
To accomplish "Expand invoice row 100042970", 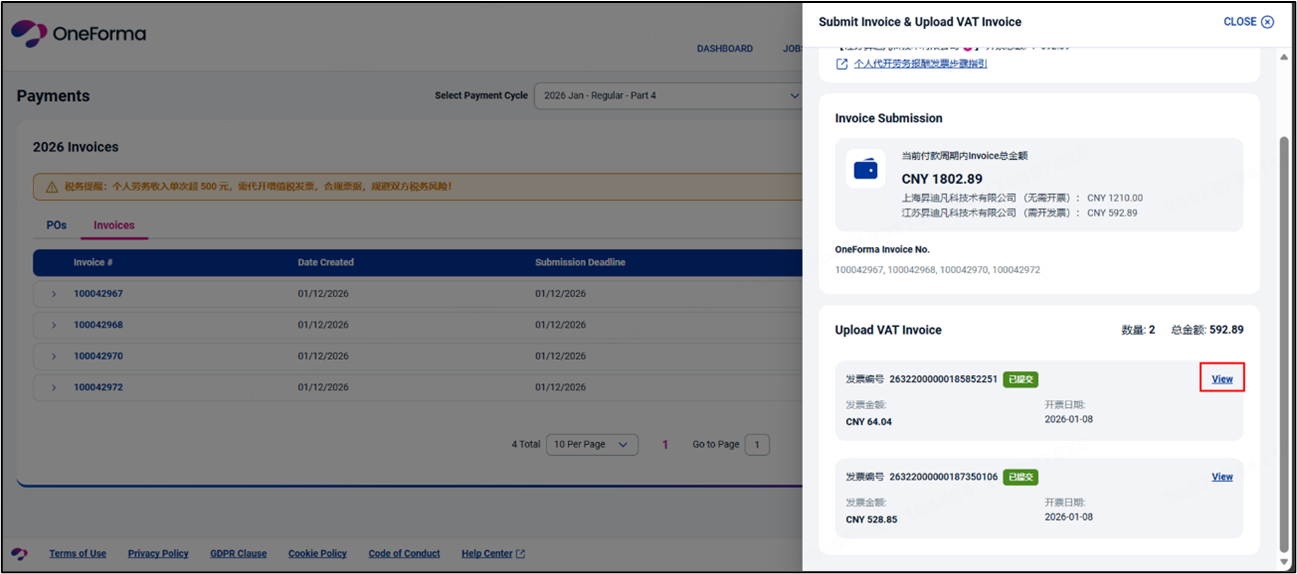I will [54, 356].
